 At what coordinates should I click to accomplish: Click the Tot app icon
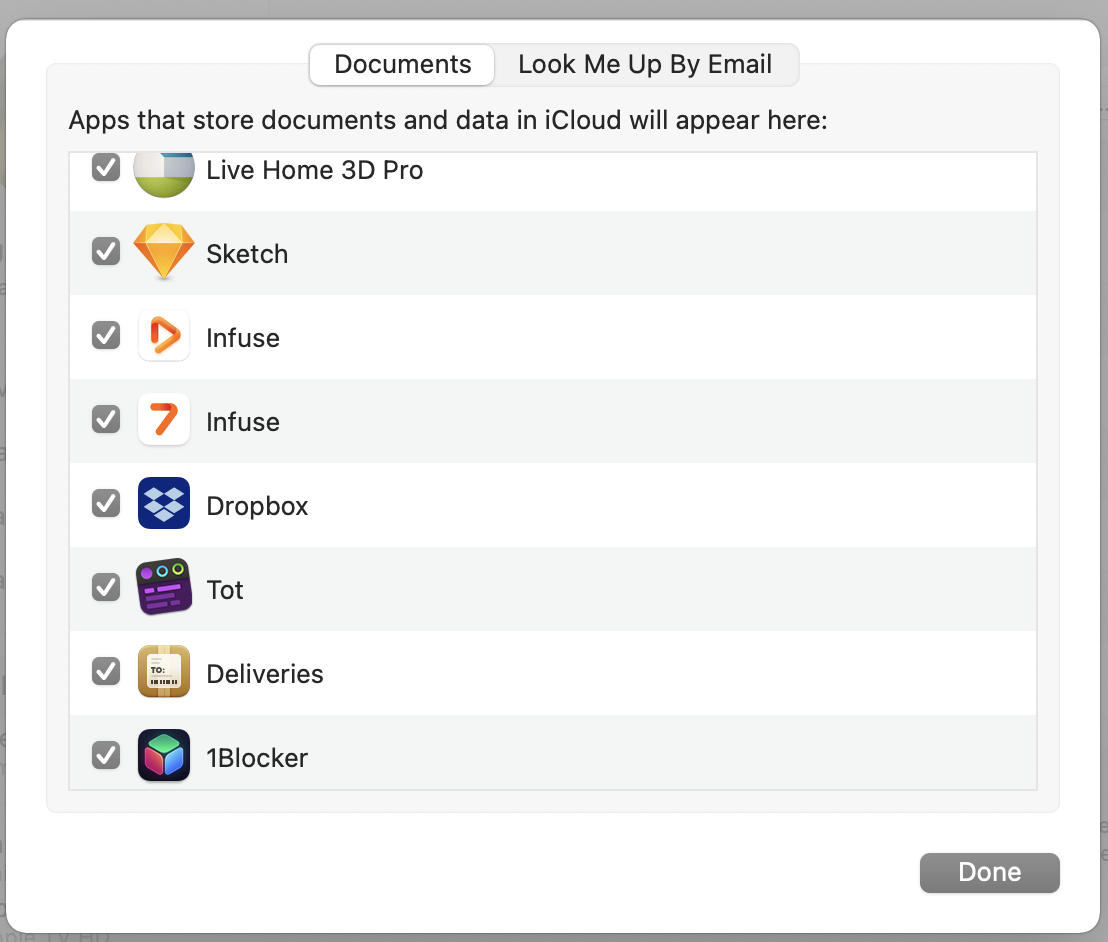coord(163,589)
